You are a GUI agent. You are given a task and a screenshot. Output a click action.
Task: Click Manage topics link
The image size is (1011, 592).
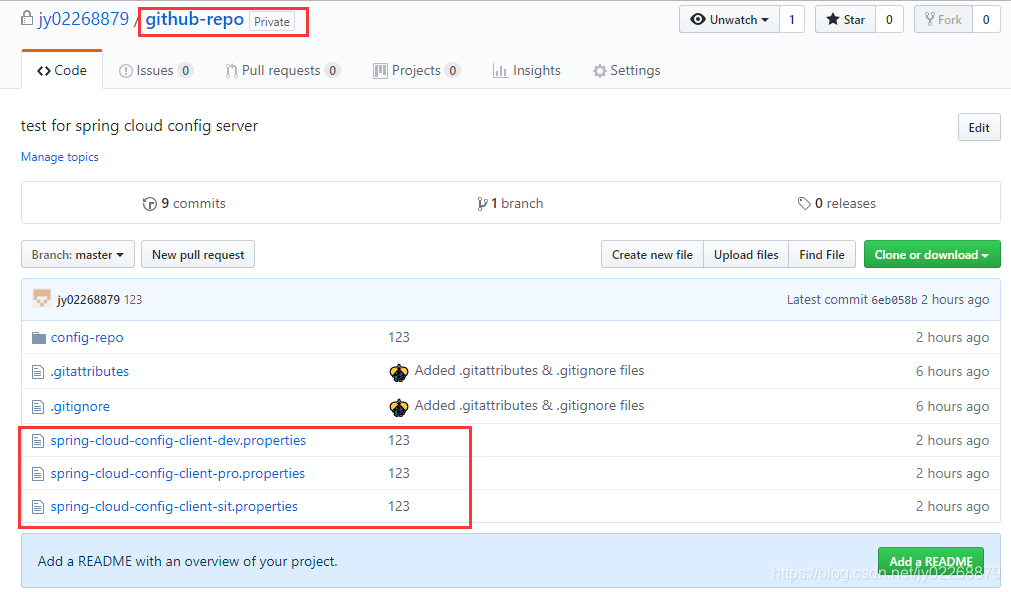(60, 157)
